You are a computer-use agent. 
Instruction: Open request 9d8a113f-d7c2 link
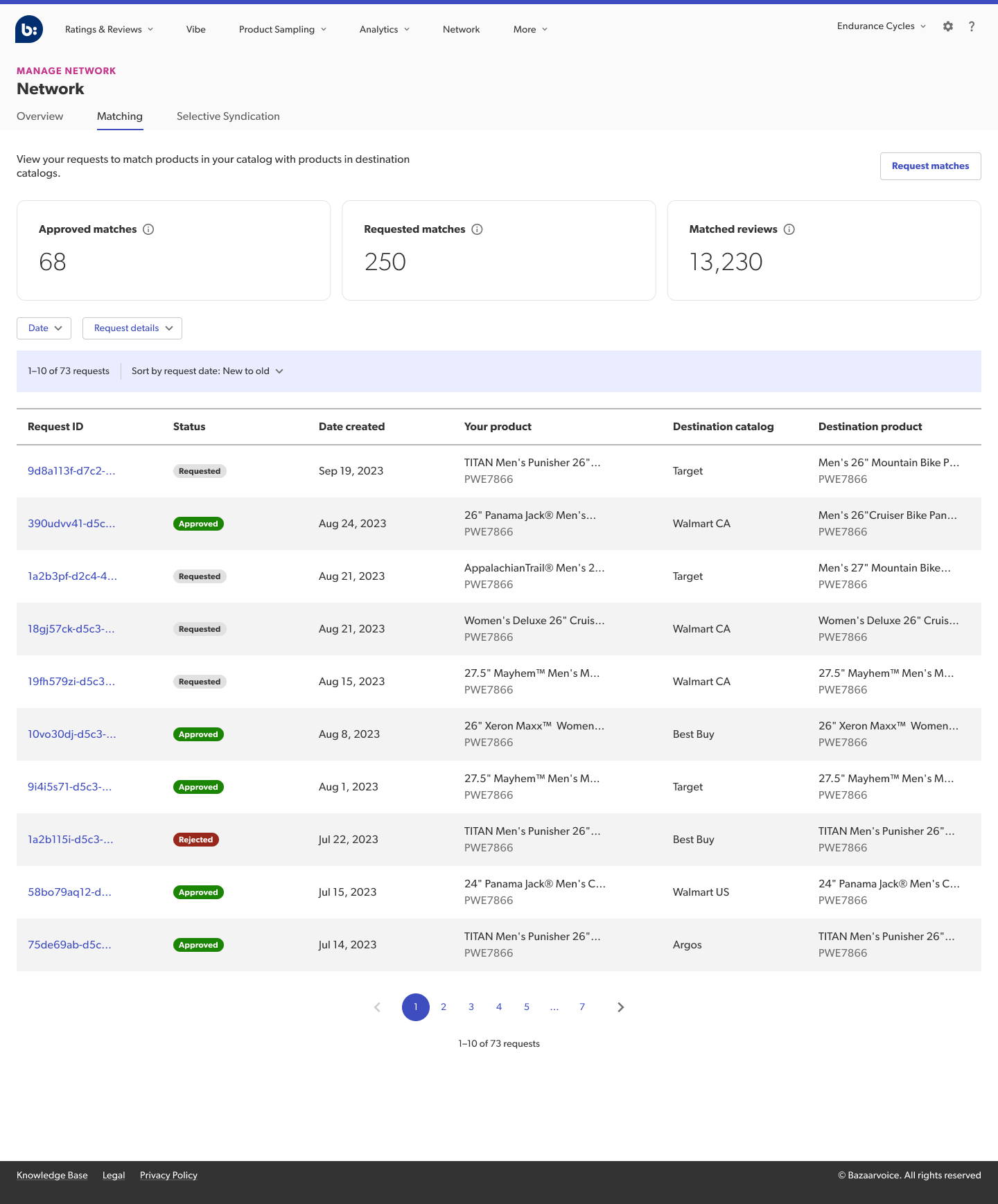coord(71,471)
